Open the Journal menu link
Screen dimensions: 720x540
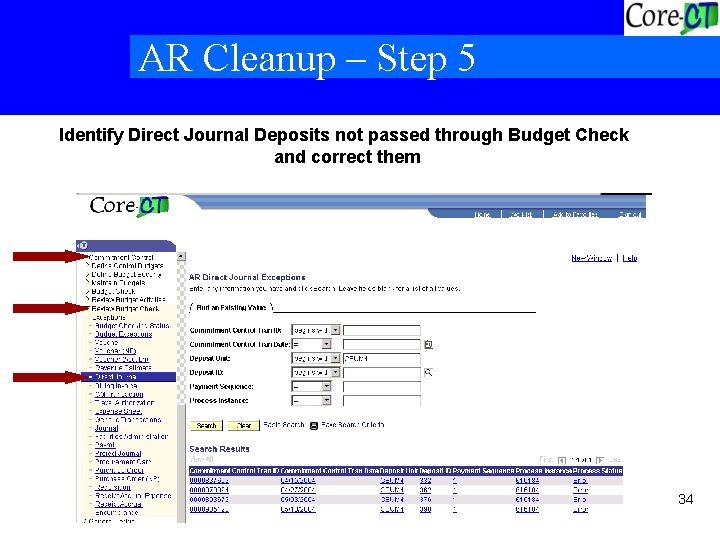point(106,428)
